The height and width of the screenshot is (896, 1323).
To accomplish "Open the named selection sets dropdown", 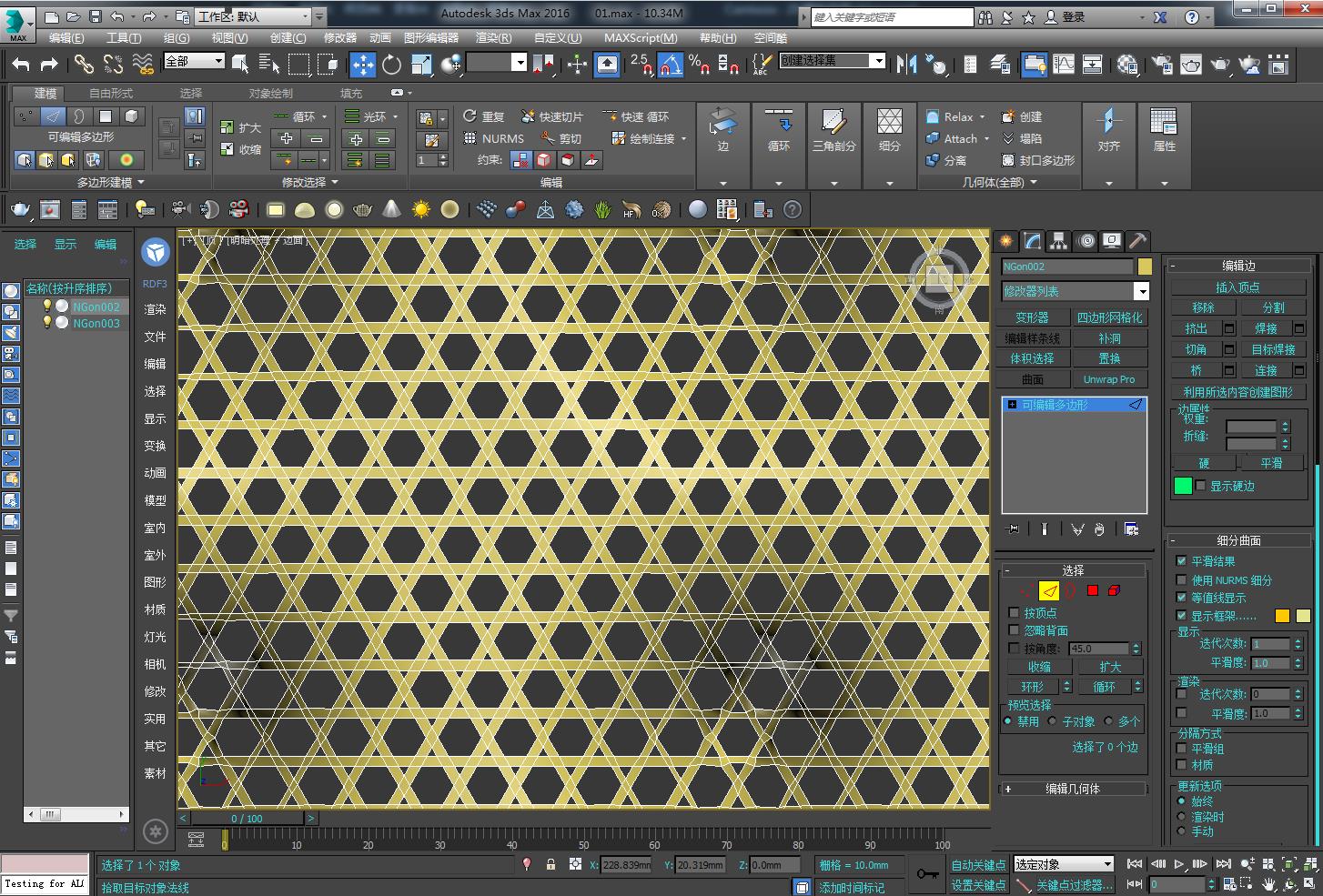I will (832, 61).
